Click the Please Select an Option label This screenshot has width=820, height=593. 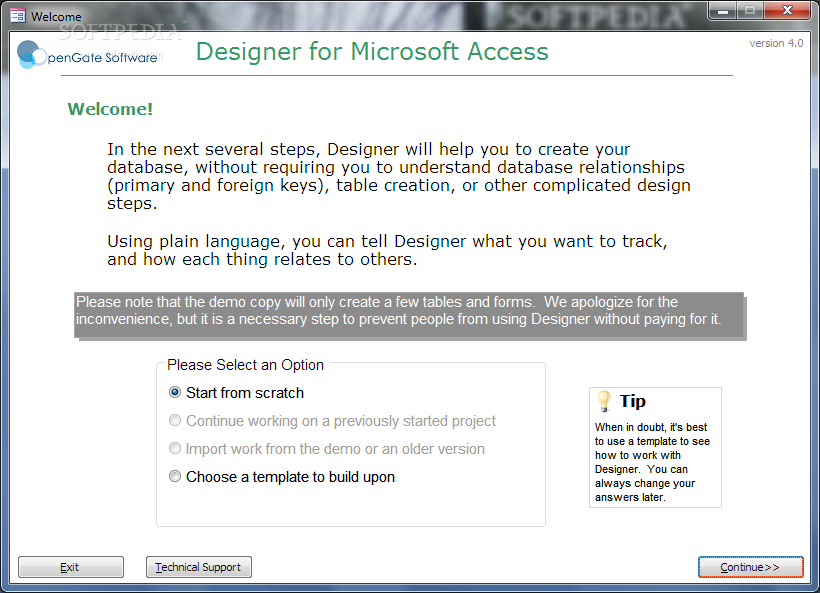pyautogui.click(x=245, y=364)
